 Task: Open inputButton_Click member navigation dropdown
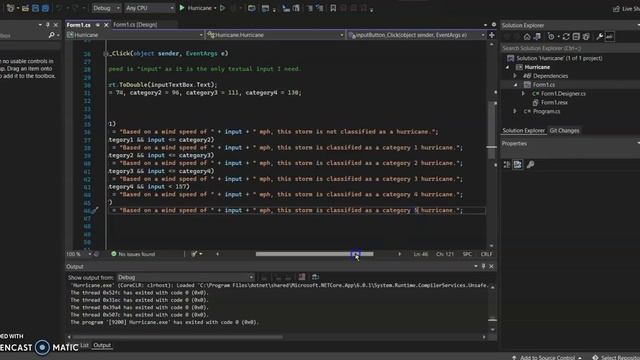point(416,35)
